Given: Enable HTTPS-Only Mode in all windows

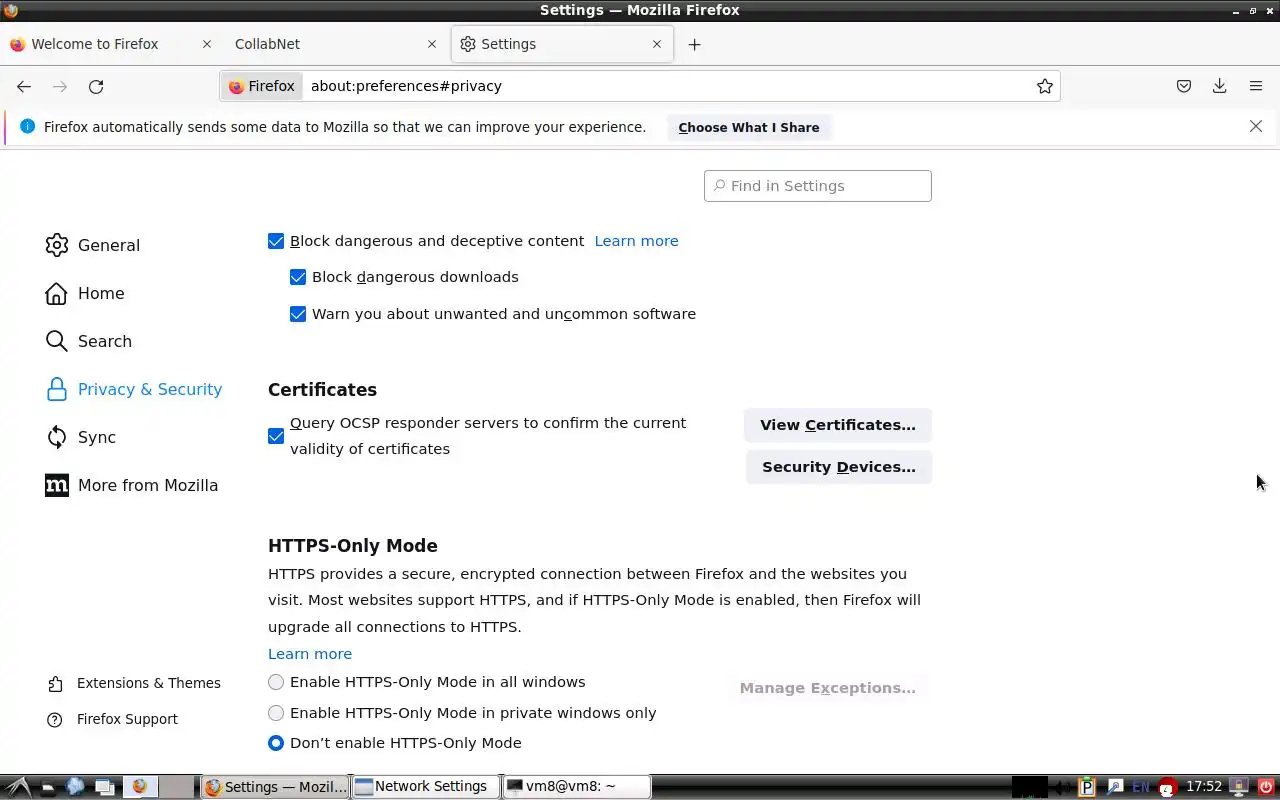Looking at the screenshot, I should [x=276, y=682].
